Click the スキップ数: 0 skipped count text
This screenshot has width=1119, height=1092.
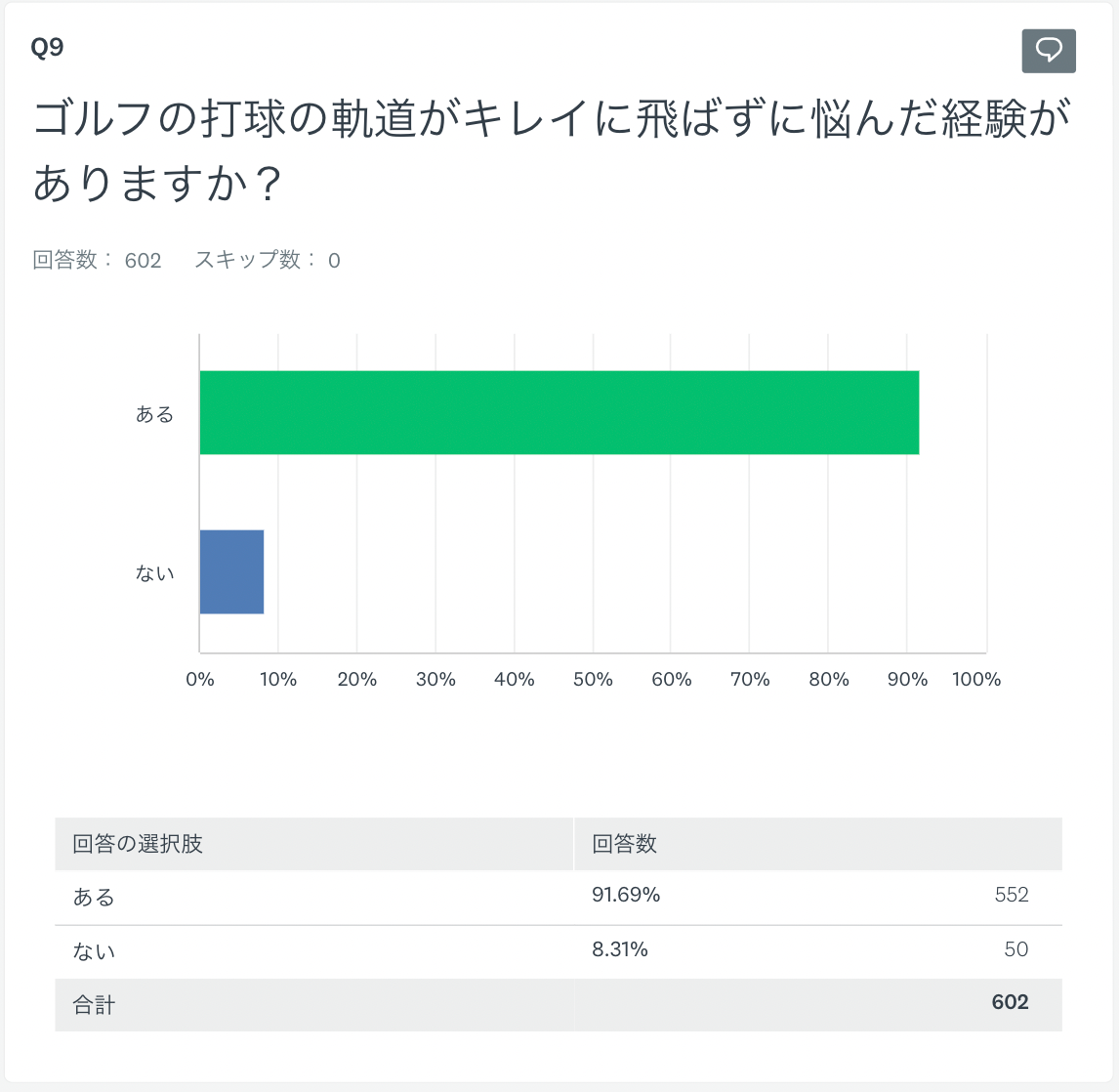point(267,260)
